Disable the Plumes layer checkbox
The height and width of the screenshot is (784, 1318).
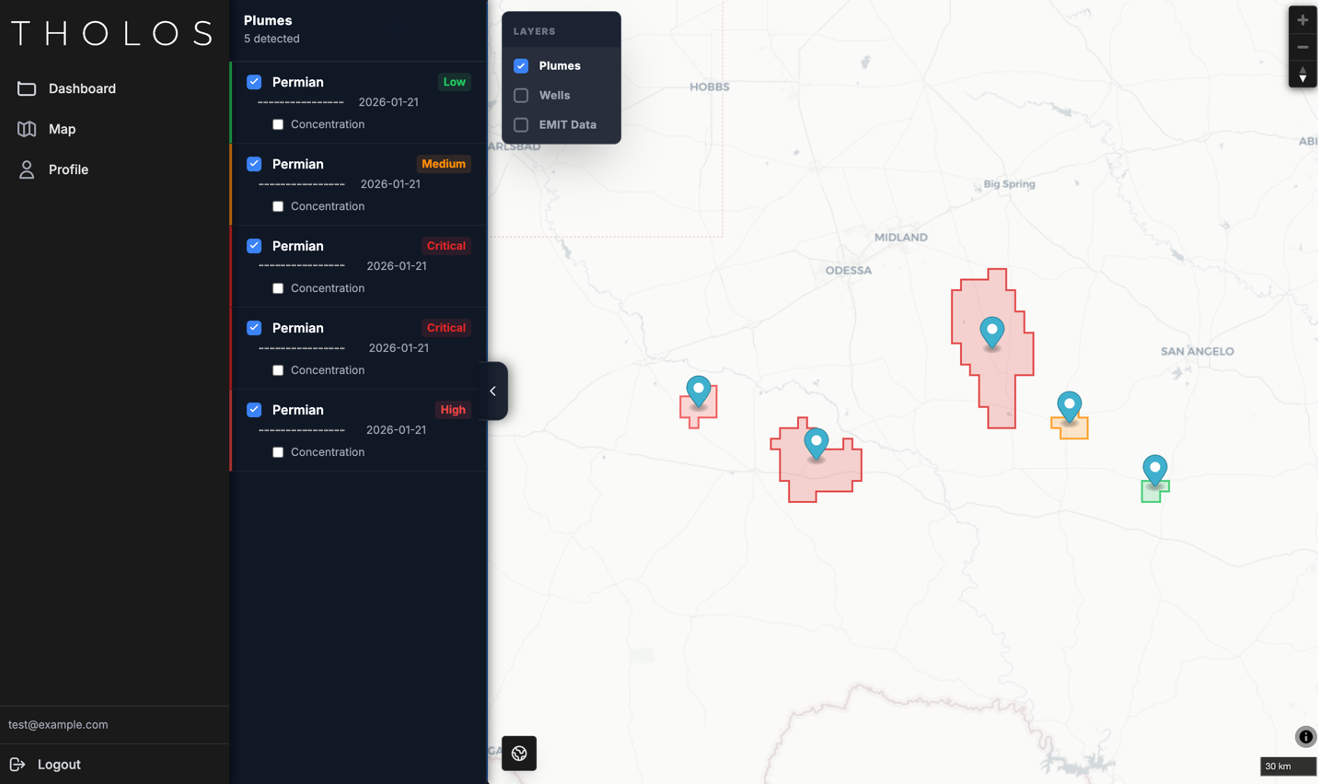(521, 66)
